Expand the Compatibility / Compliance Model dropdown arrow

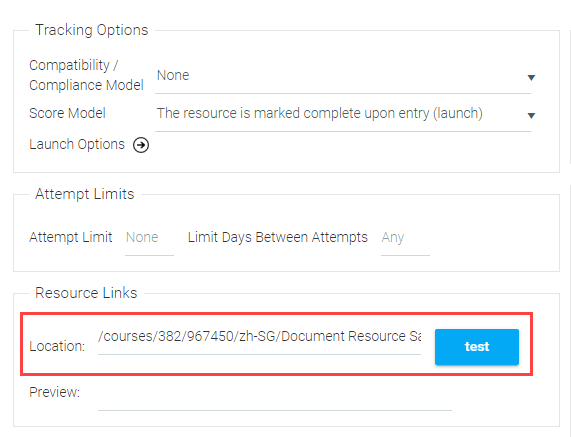pyautogui.click(x=531, y=78)
